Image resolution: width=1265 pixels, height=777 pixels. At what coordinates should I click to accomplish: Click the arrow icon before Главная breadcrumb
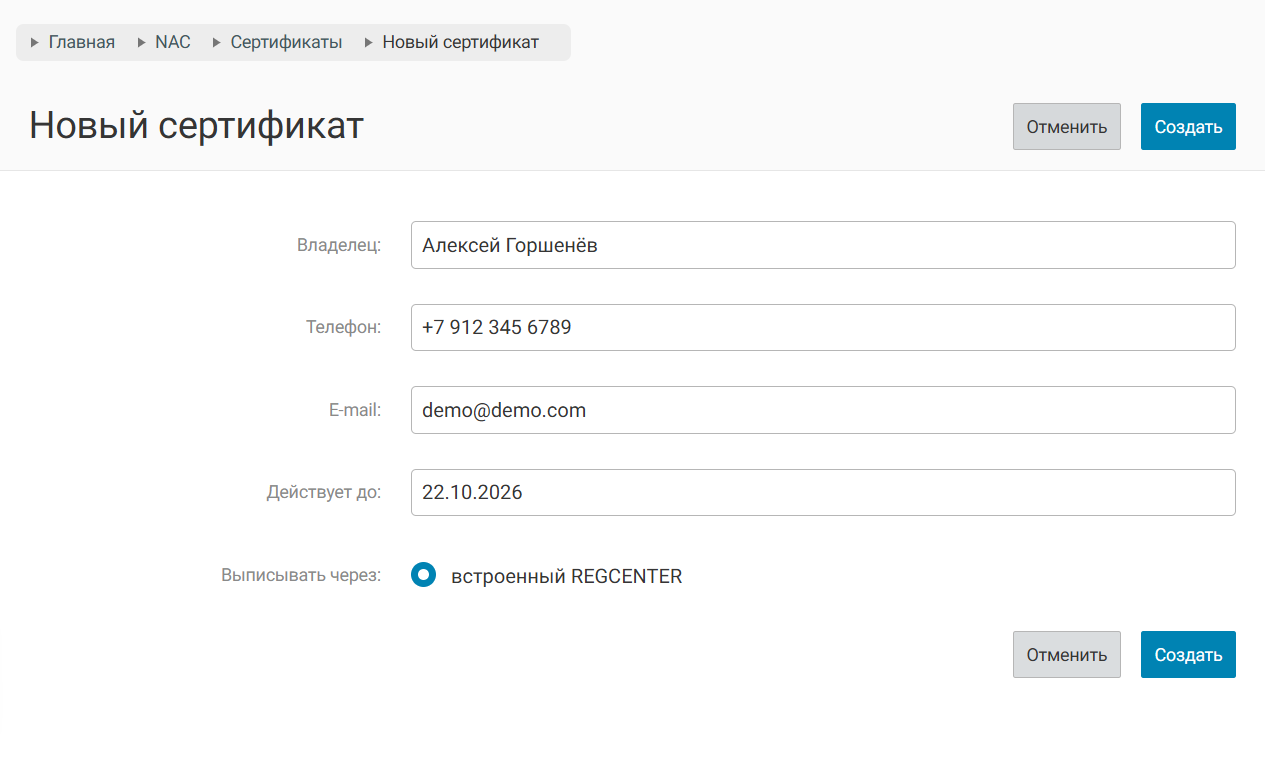[x=35, y=43]
